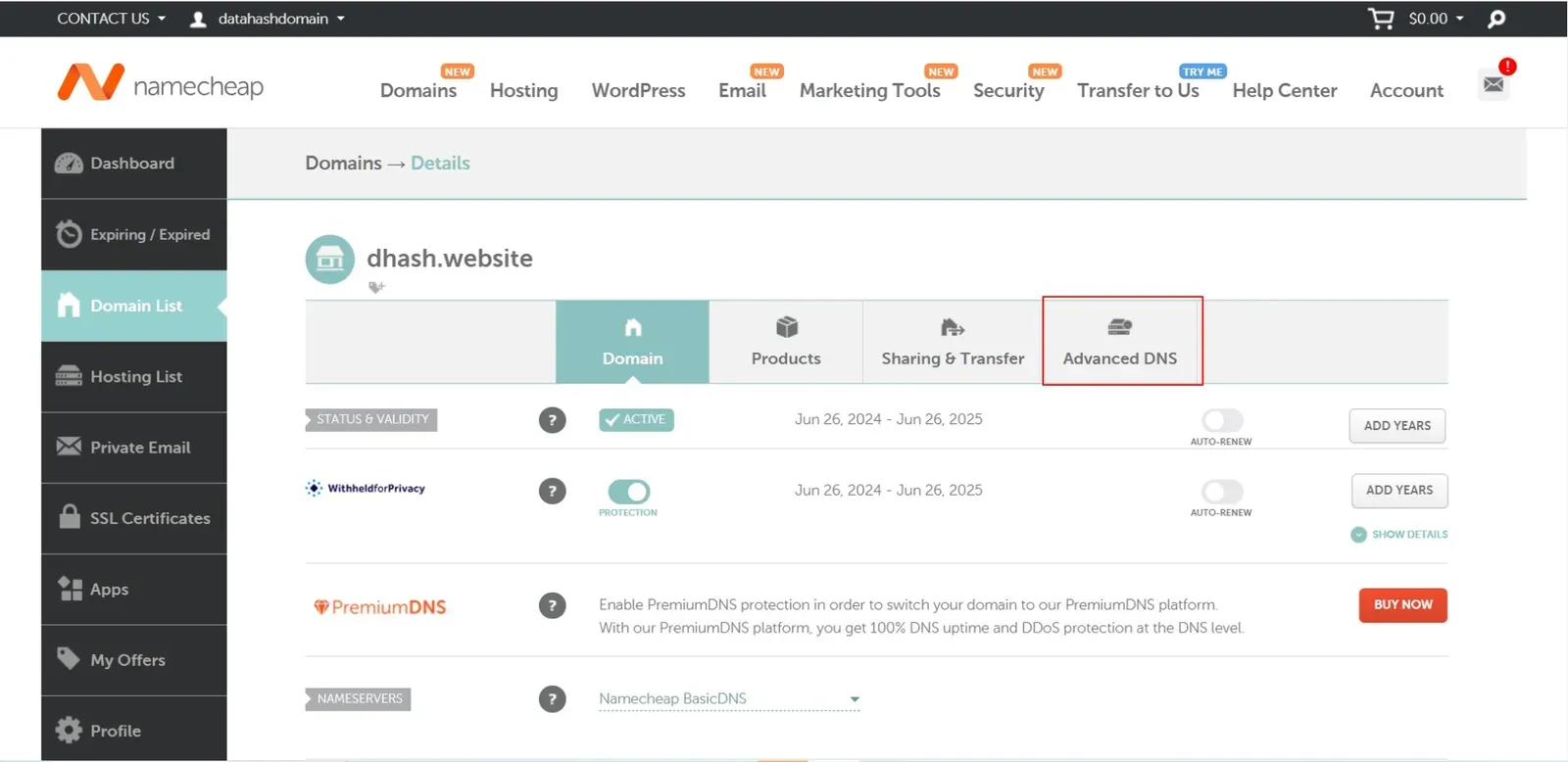Click the Dashboard gauge icon
Viewport: 1568px width, 762px height.
coord(69,164)
